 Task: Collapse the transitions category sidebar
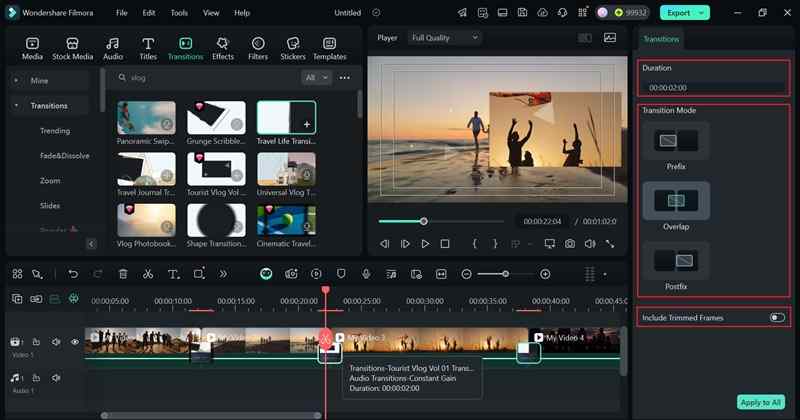91,244
